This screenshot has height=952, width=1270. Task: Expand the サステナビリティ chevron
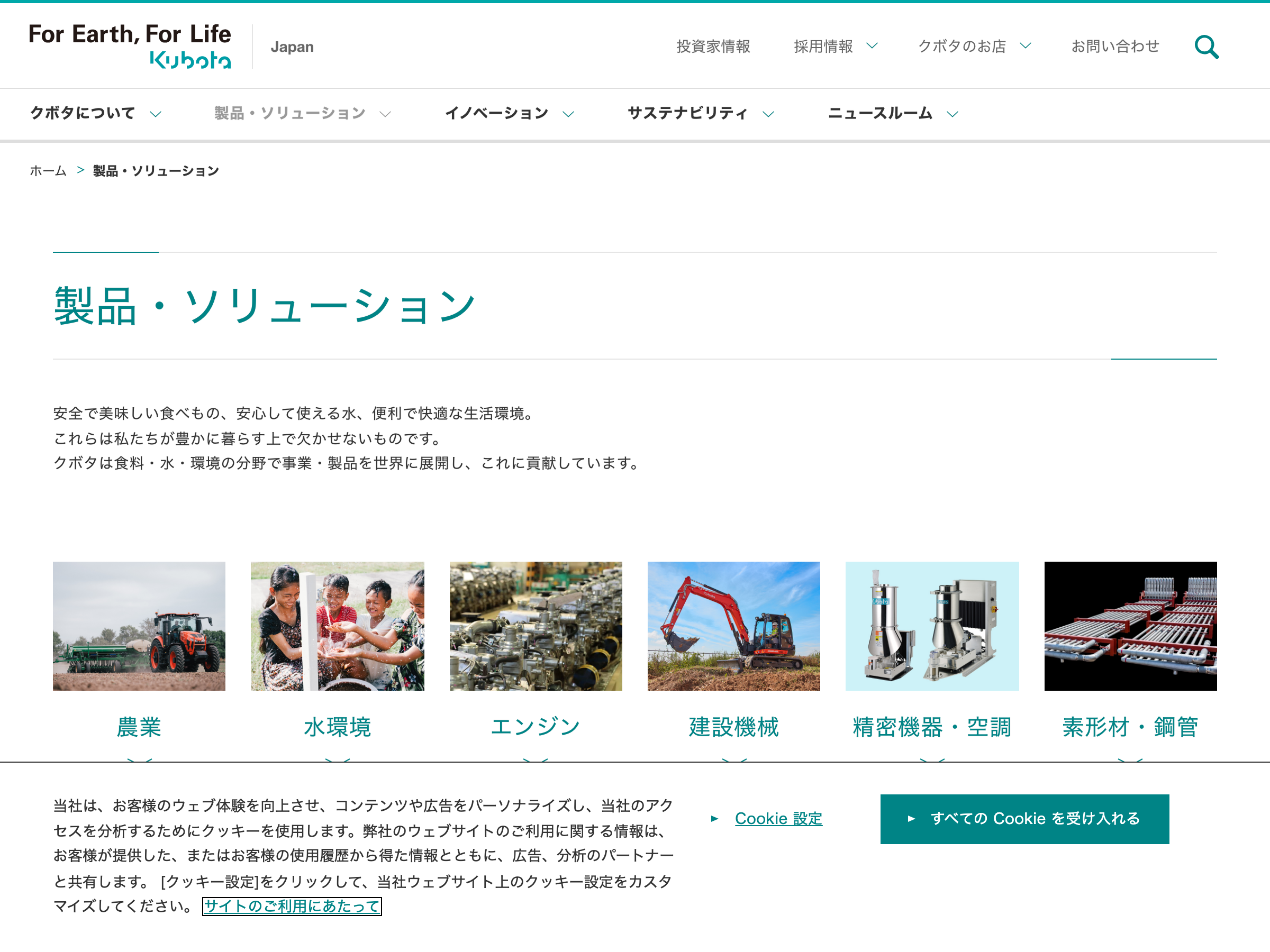(x=768, y=114)
